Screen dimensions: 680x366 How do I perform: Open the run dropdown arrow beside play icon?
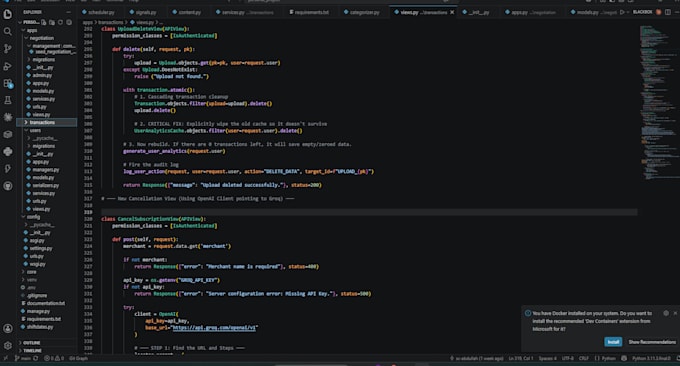(x=628, y=12)
